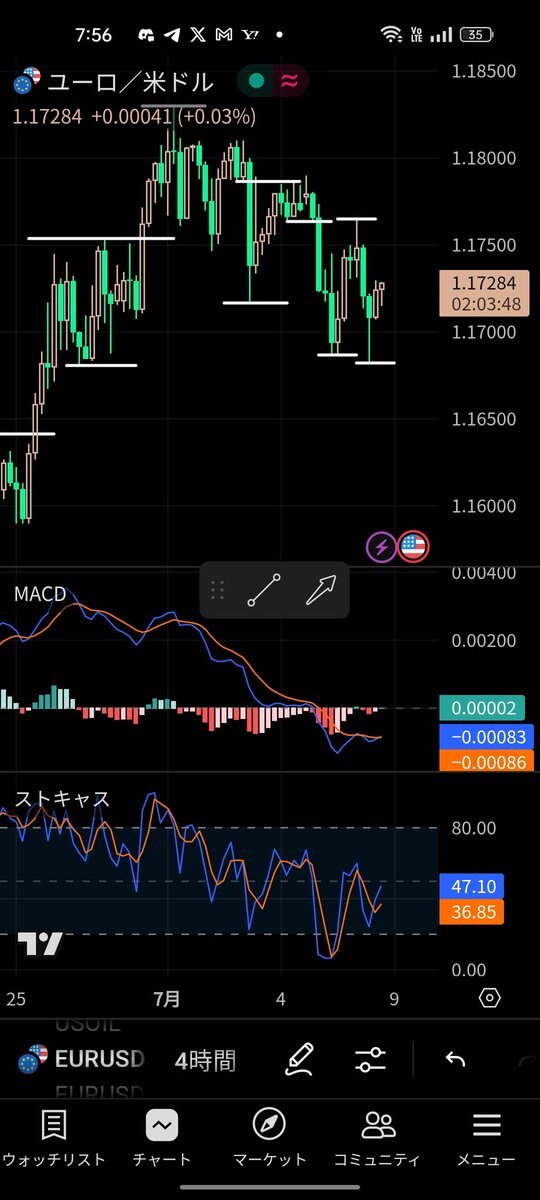Select the trend line drawing tool

pyautogui.click(x=264, y=591)
